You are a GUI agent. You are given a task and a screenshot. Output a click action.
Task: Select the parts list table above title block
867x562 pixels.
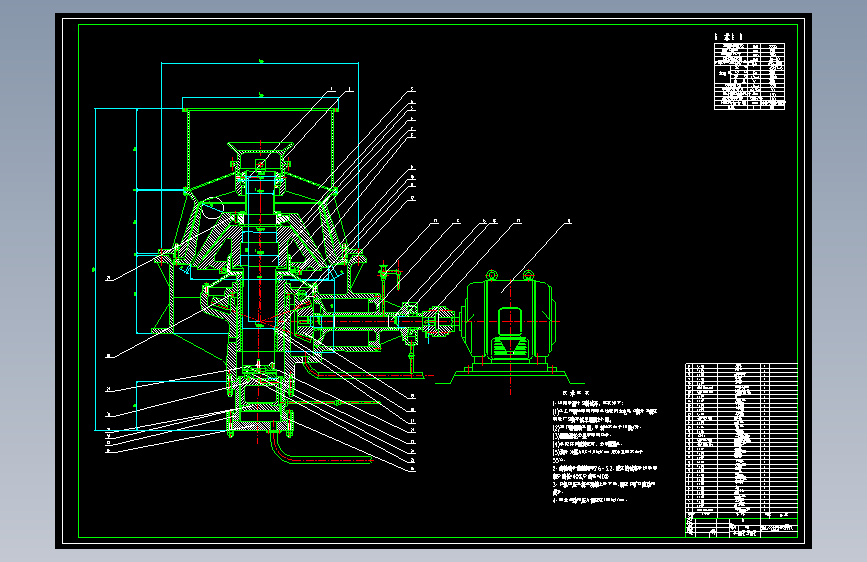741,439
